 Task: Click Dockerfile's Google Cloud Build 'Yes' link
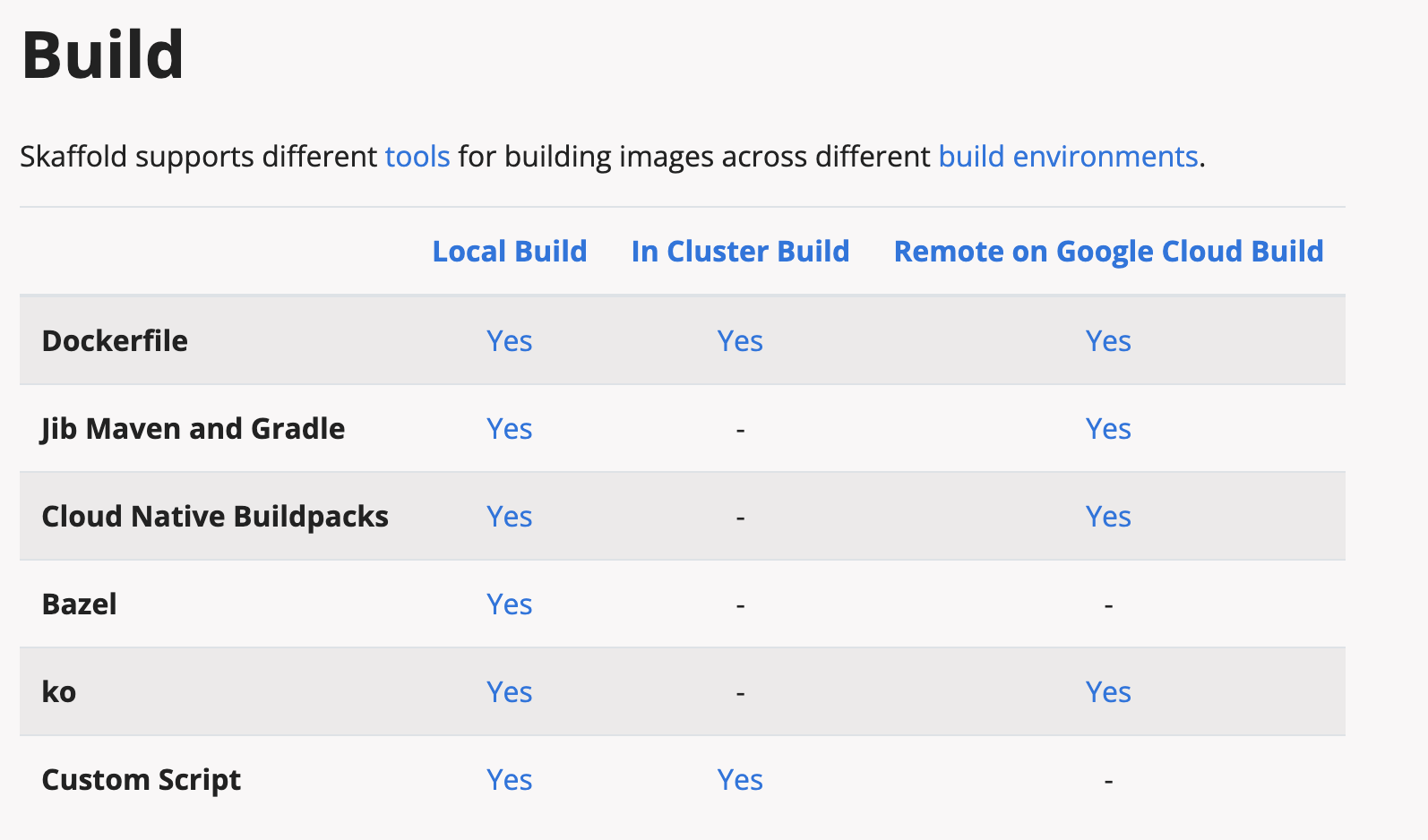point(1108,341)
